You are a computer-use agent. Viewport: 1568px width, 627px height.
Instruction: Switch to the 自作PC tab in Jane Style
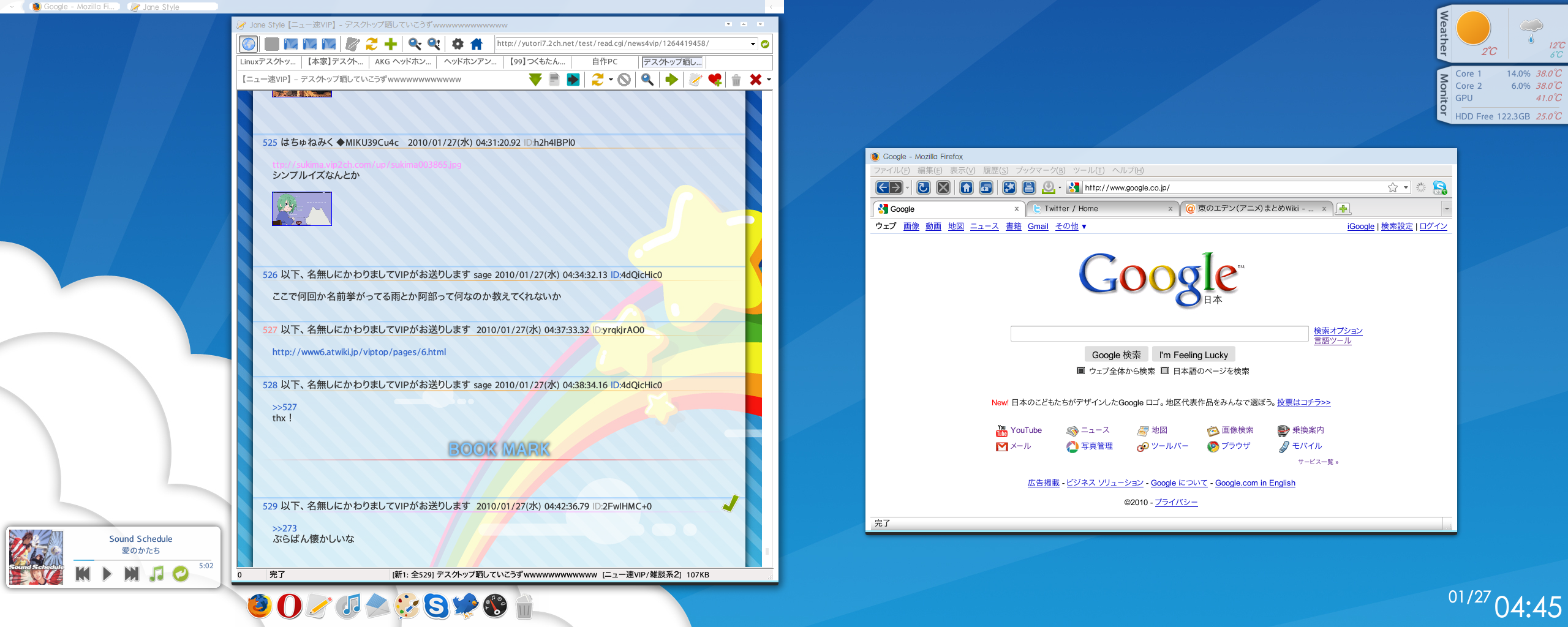(605, 62)
